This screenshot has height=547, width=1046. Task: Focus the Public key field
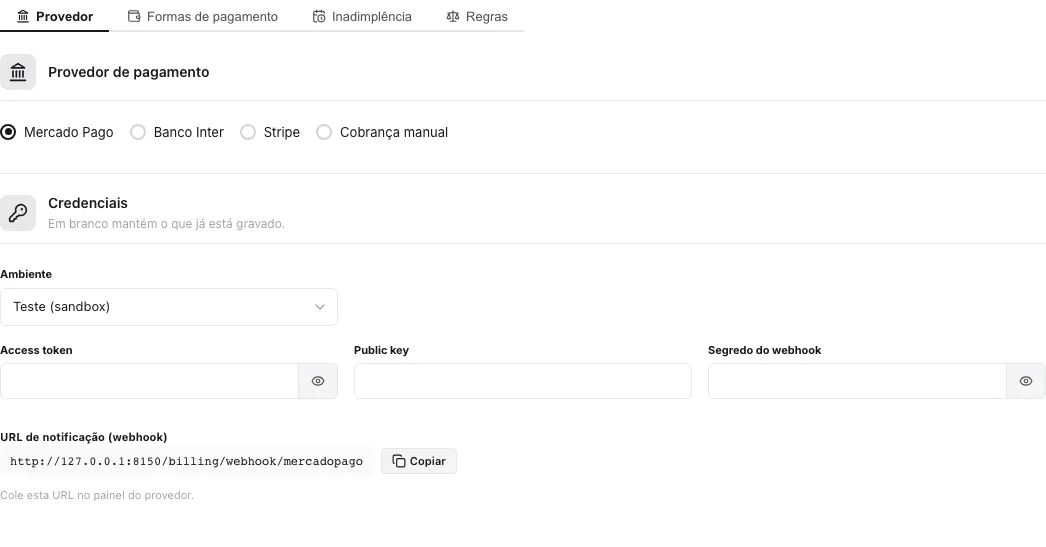[522, 381]
